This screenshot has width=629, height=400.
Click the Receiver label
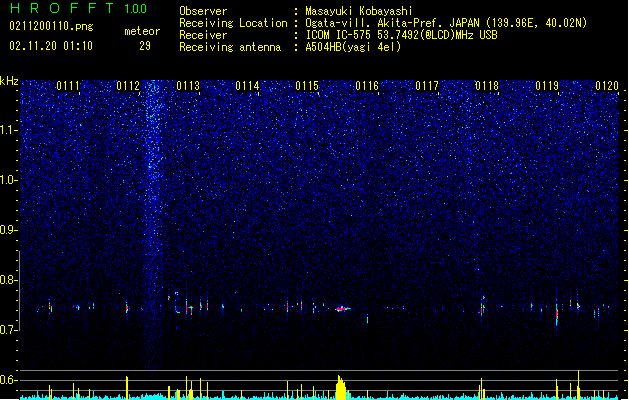(203, 35)
